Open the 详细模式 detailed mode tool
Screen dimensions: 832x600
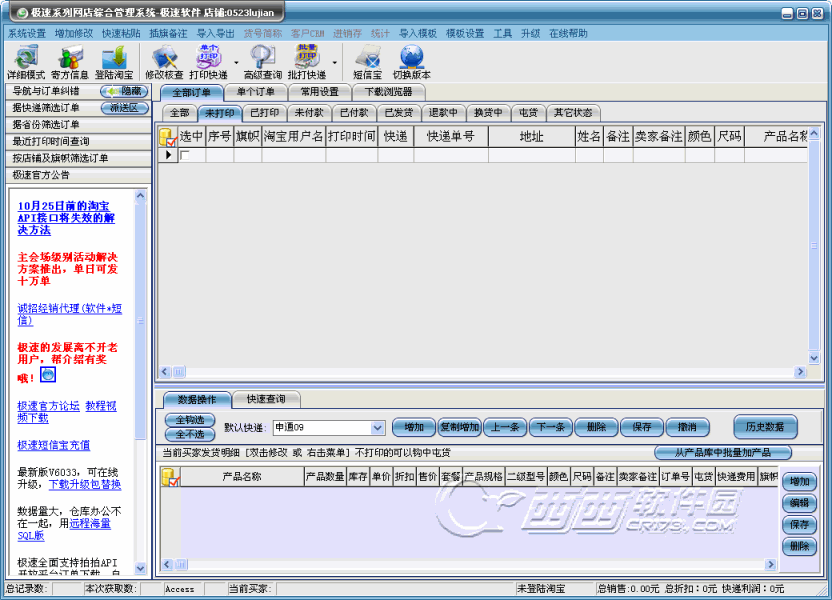tap(25, 63)
